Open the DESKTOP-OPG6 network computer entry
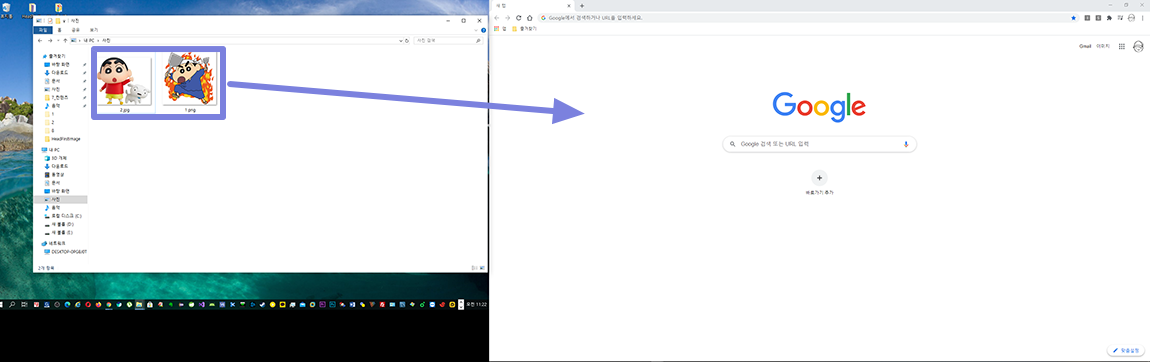The height and width of the screenshot is (362, 1150). click(65, 251)
